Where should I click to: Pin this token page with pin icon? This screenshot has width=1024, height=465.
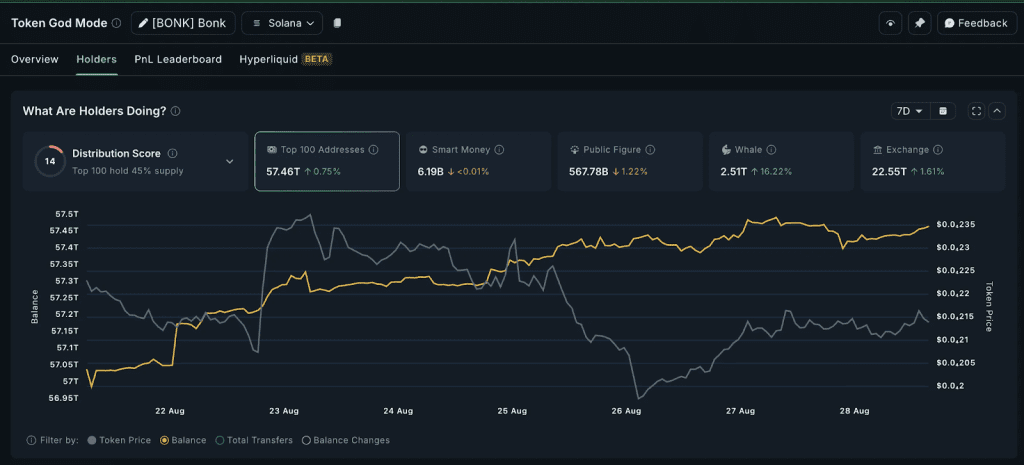pyautogui.click(x=920, y=23)
